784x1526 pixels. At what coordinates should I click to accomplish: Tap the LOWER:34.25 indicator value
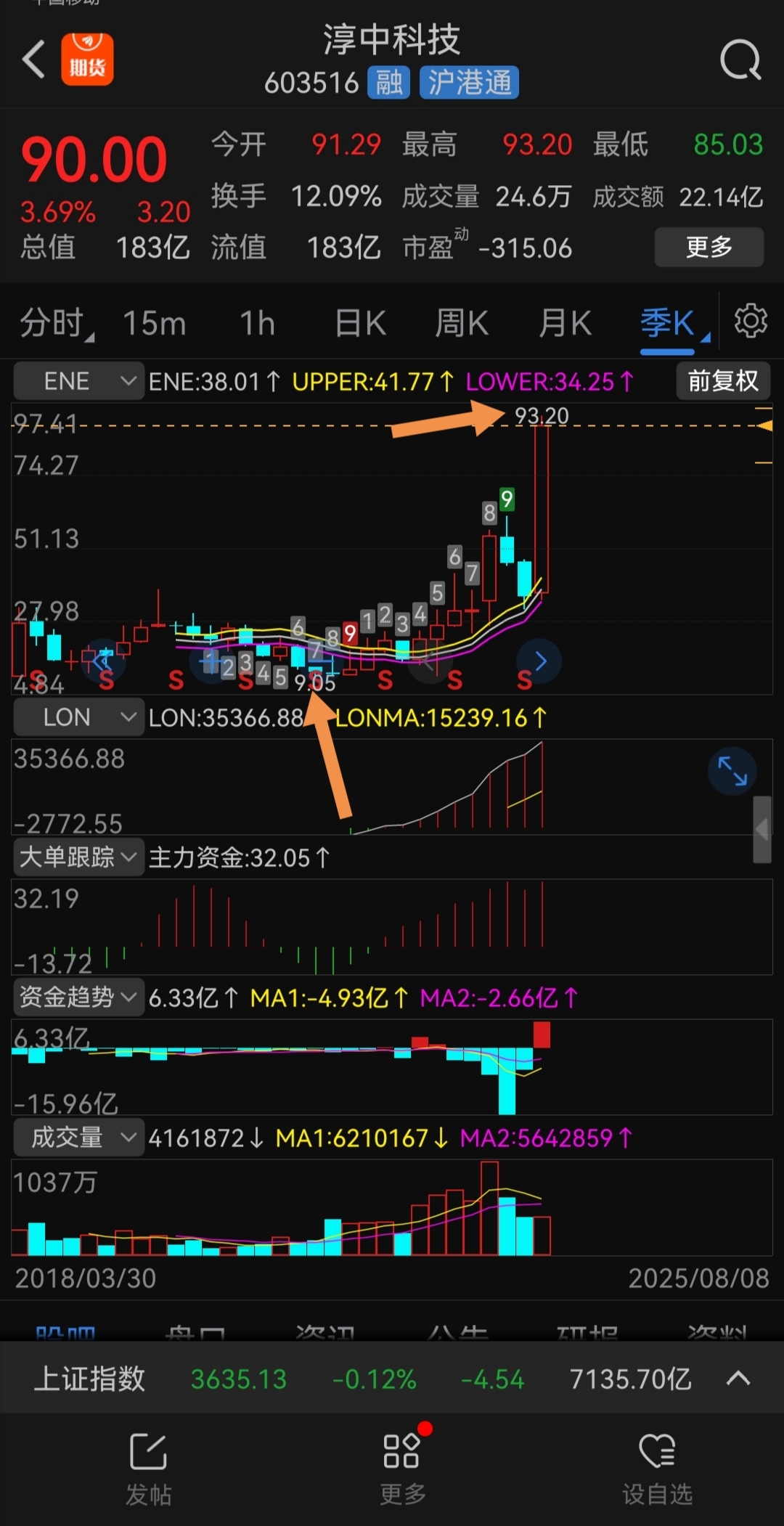[x=550, y=382]
